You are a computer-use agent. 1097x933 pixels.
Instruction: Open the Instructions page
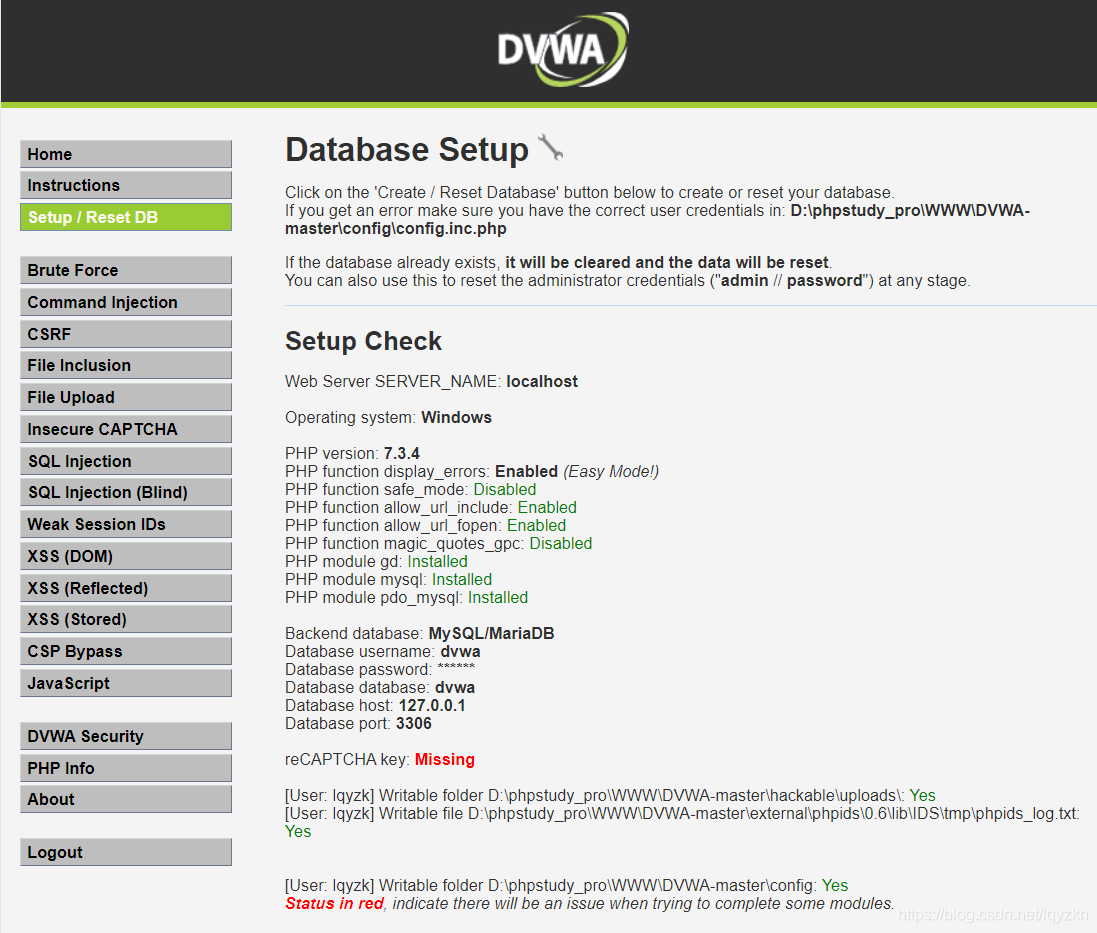(x=126, y=185)
